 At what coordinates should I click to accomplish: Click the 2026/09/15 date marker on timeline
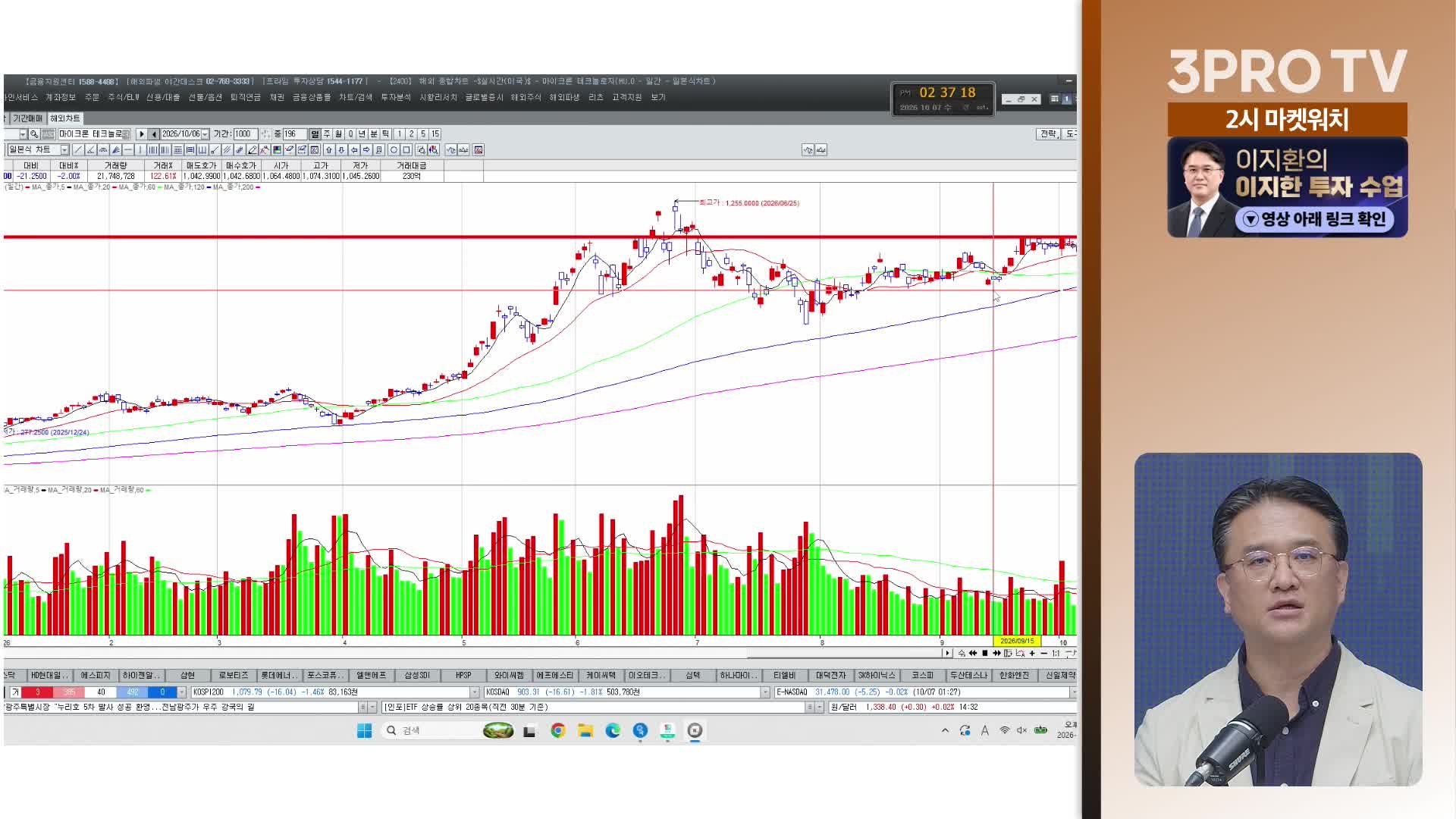1017,642
